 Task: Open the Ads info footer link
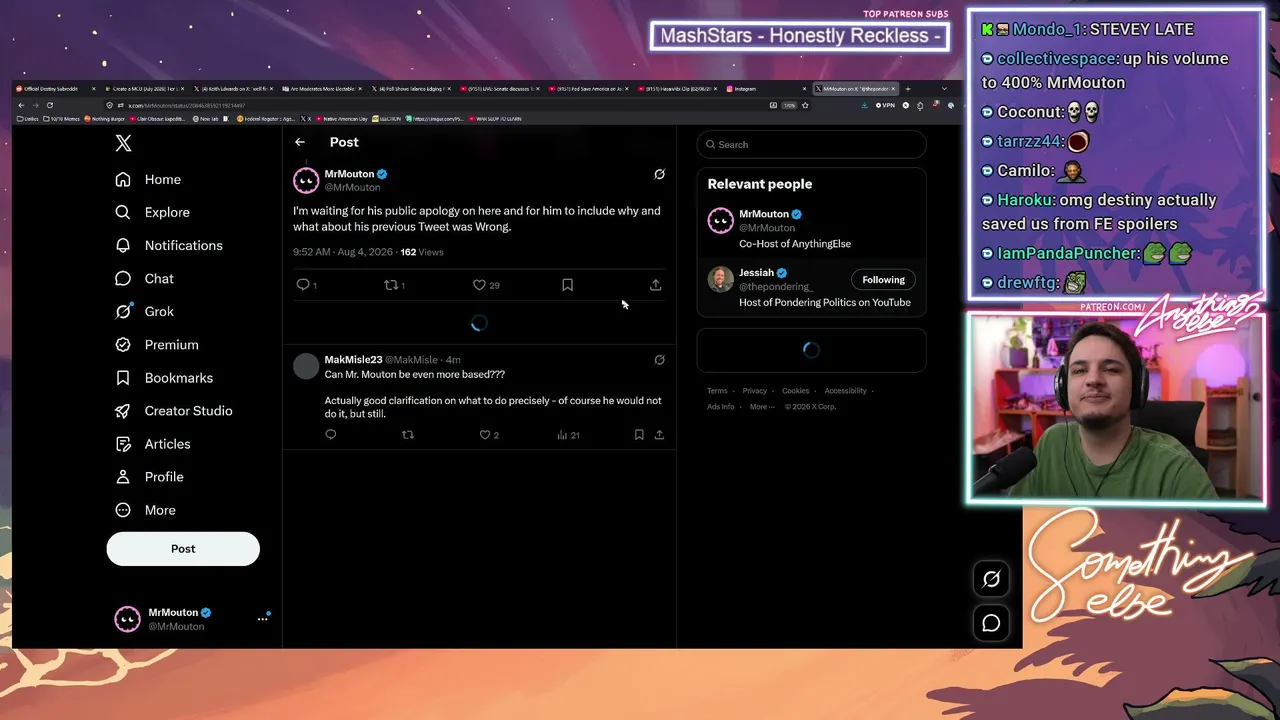(720, 407)
